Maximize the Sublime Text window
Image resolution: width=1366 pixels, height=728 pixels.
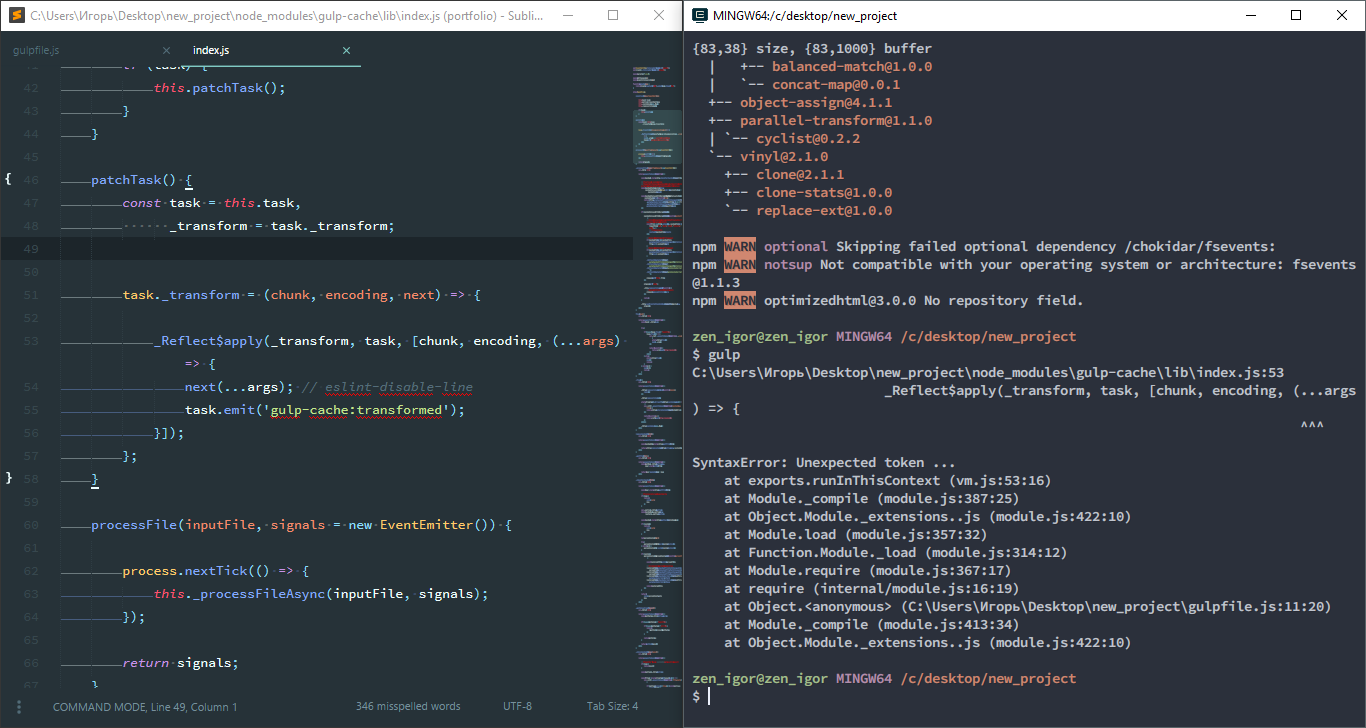613,16
